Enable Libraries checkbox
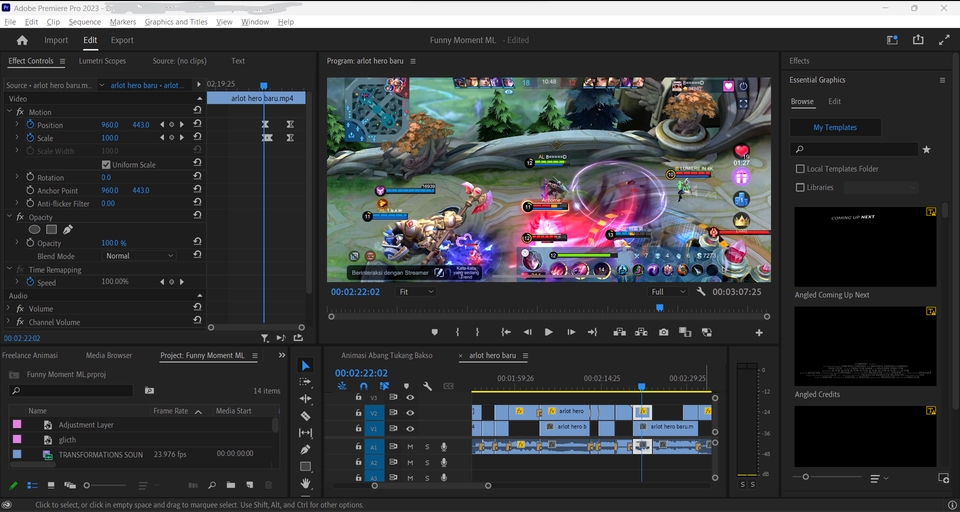The height and width of the screenshot is (512, 960). 800,187
